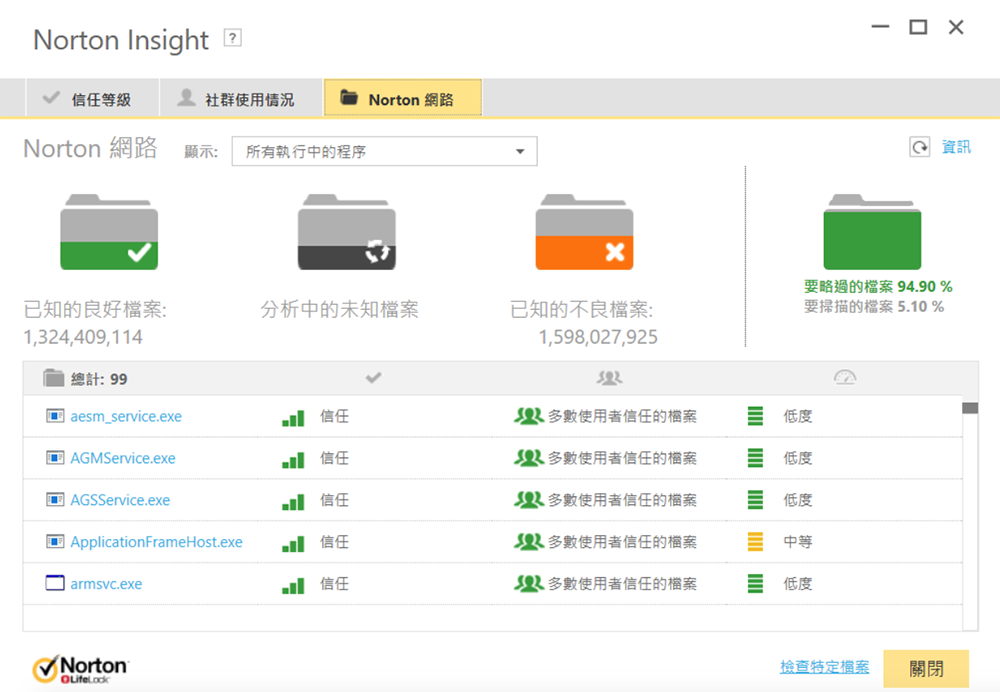The width and height of the screenshot is (1000, 692).
Task: Click 信任 trust level for armsvc.exe
Action: coord(334,584)
